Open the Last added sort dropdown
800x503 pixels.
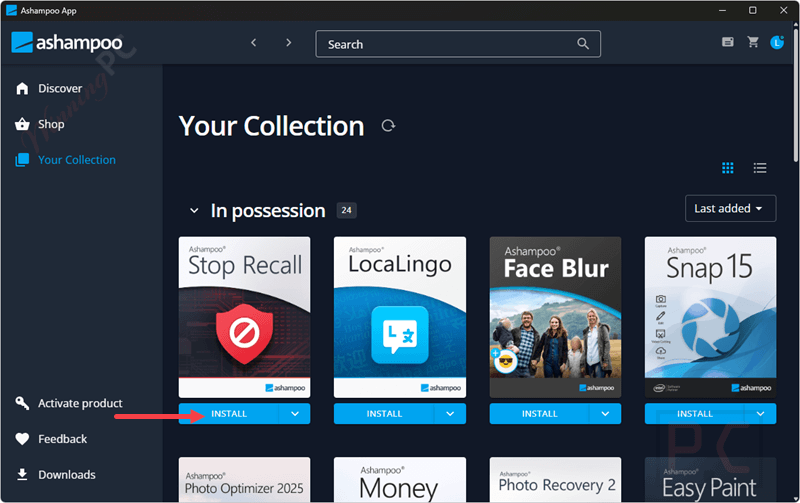730,209
